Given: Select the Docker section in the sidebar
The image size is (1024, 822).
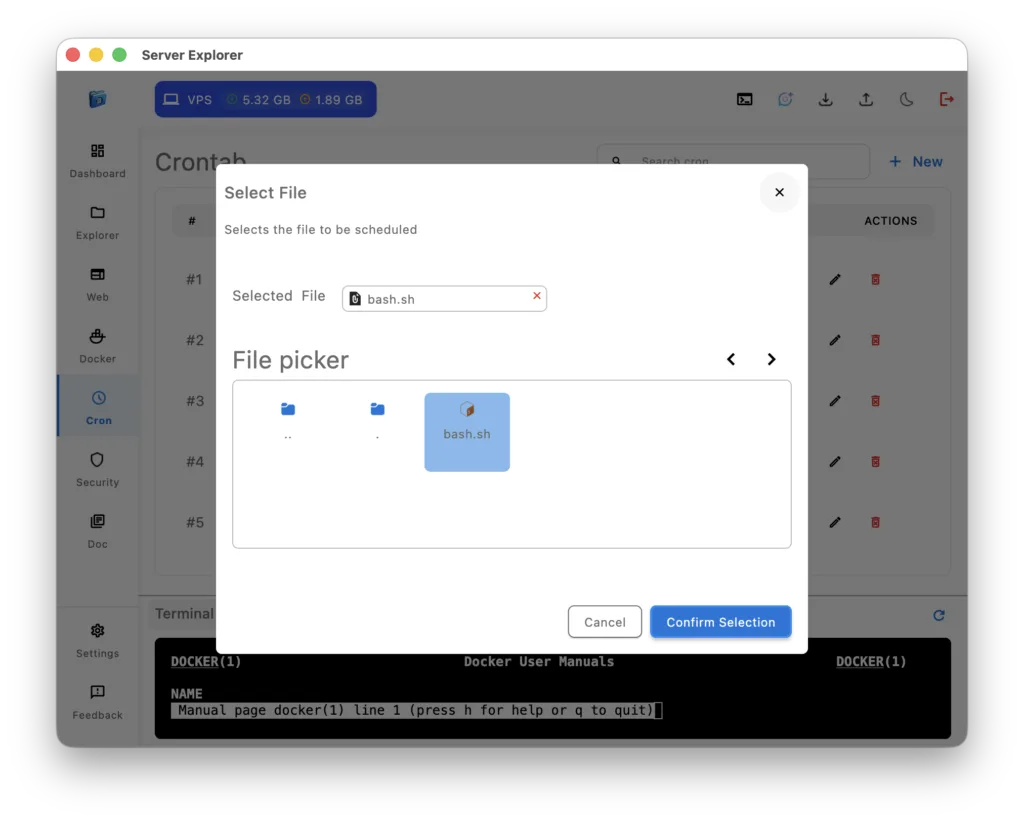Looking at the screenshot, I should click(x=97, y=345).
